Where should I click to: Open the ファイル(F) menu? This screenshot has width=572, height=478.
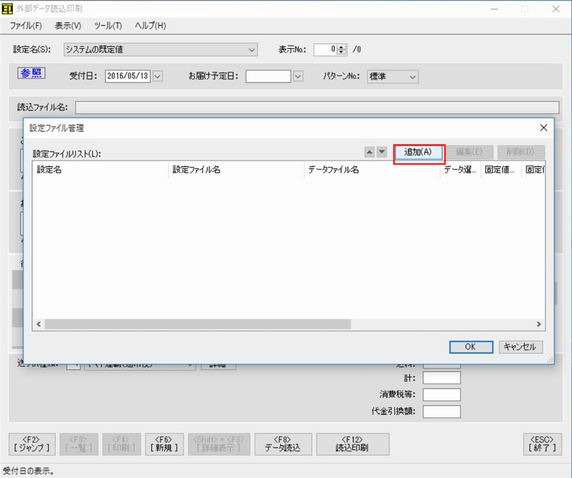(26, 26)
